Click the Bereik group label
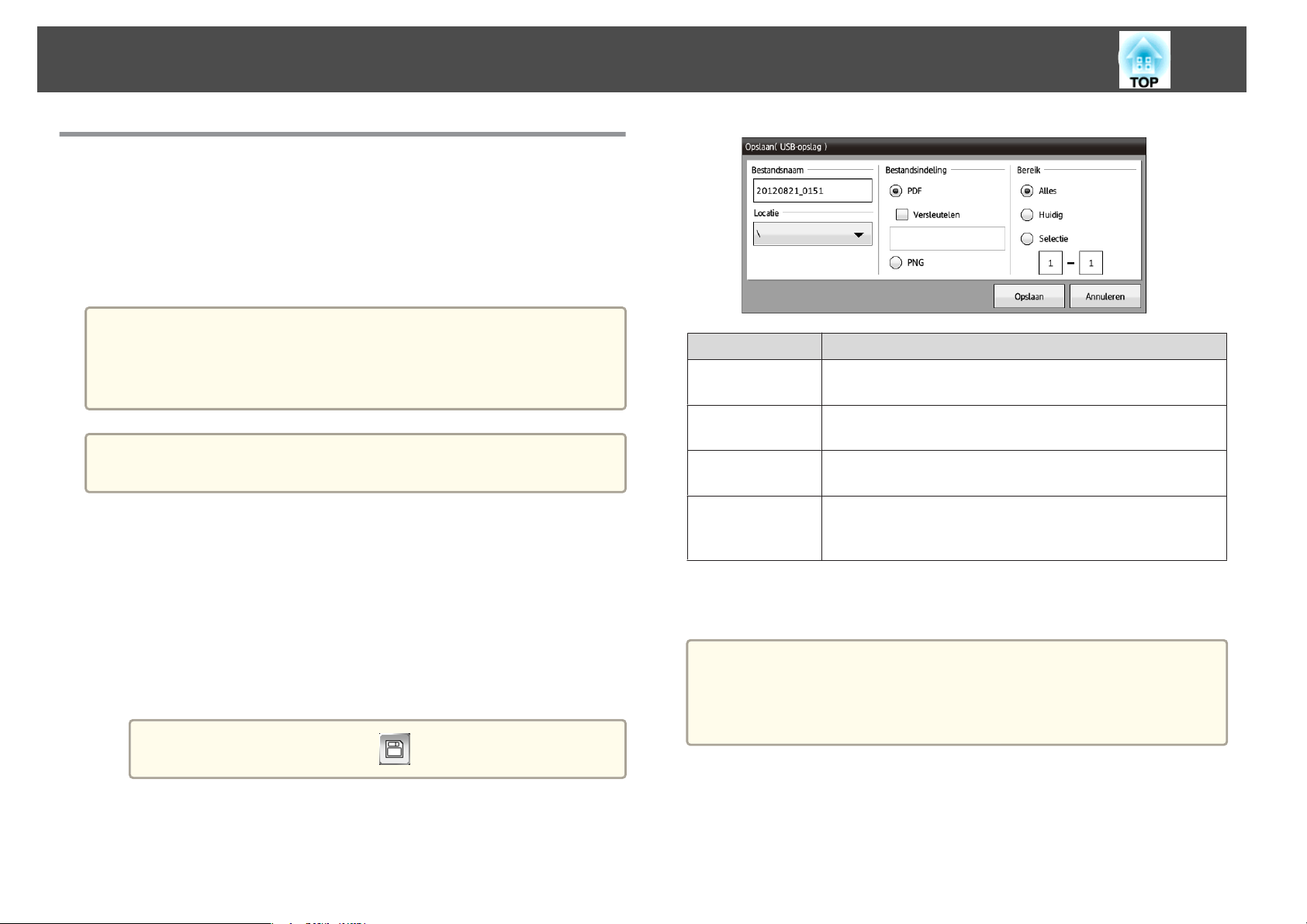The width and height of the screenshot is (1307, 924). tap(1029, 170)
